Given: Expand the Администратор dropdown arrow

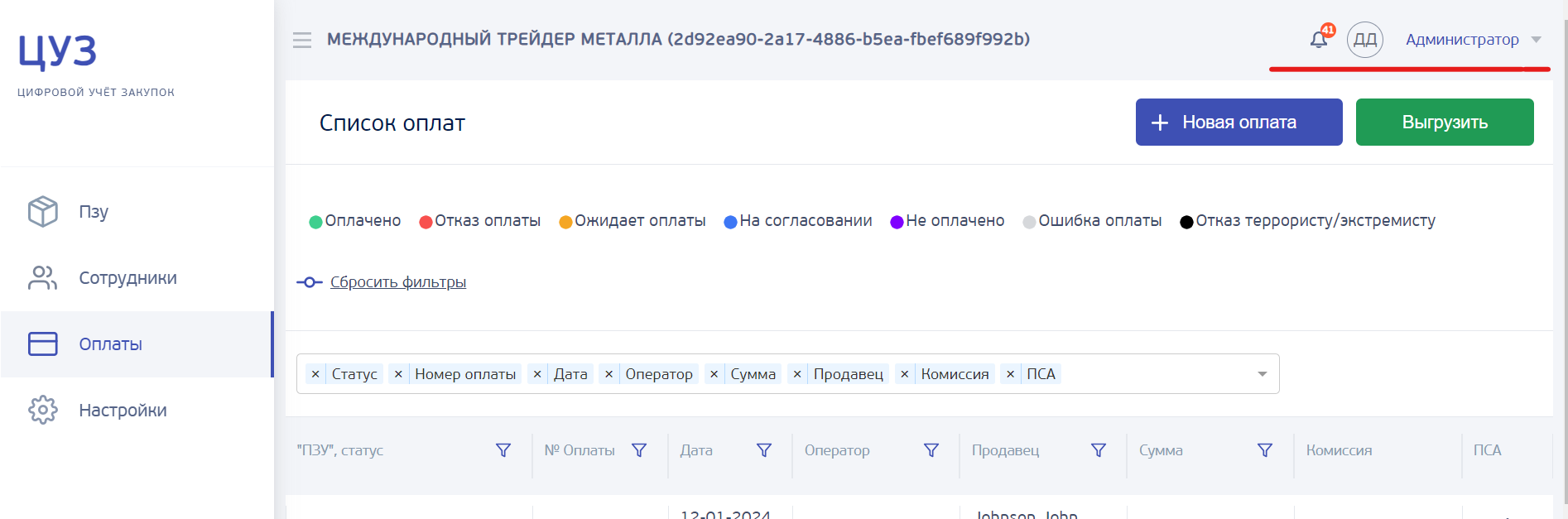Looking at the screenshot, I should 1536,40.
